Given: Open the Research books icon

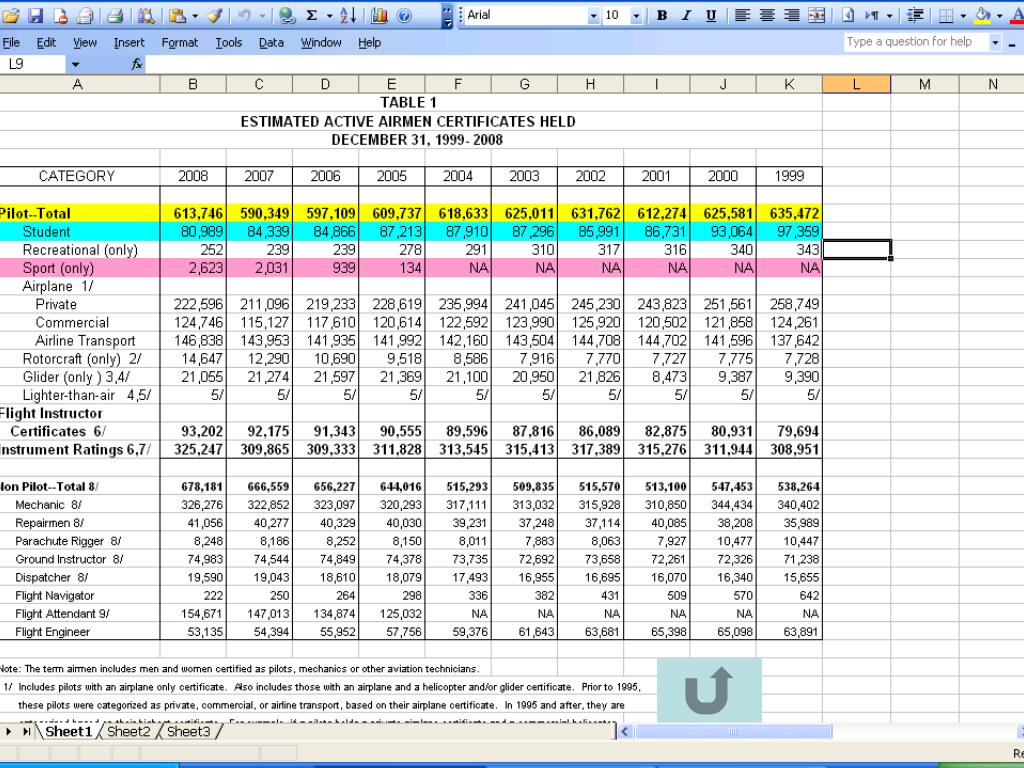Looking at the screenshot, I should point(146,15).
